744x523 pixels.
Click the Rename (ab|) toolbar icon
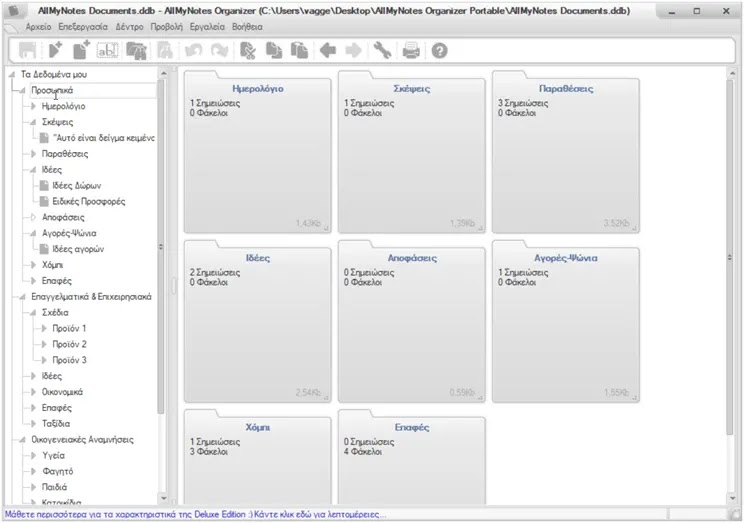tap(108, 50)
